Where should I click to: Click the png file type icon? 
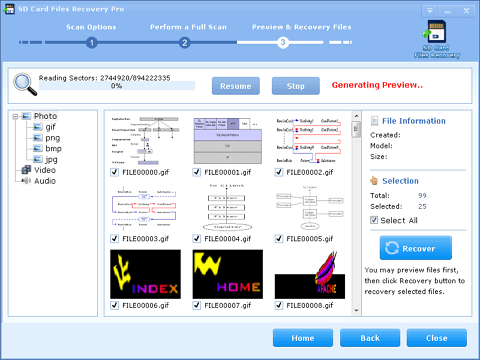pyautogui.click(x=38, y=138)
